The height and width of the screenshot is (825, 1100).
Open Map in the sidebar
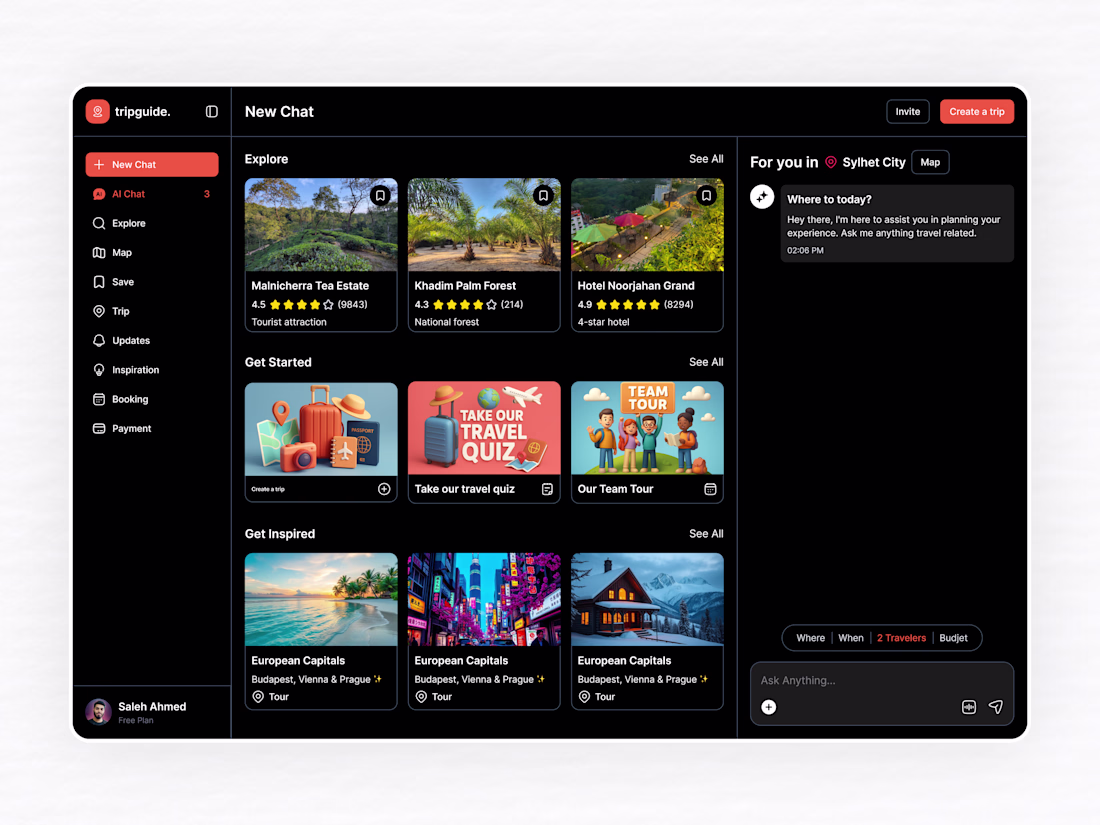coord(152,253)
